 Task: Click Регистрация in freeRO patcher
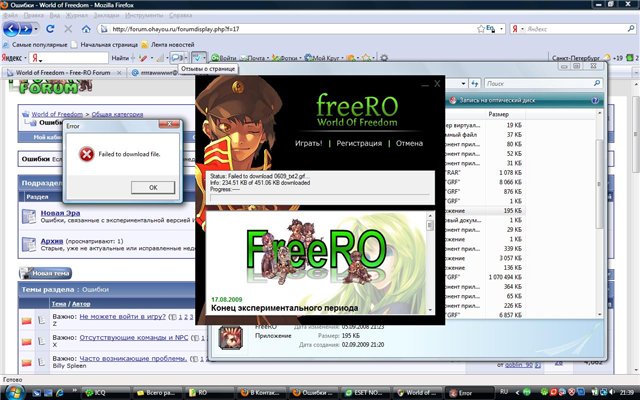coord(359,143)
